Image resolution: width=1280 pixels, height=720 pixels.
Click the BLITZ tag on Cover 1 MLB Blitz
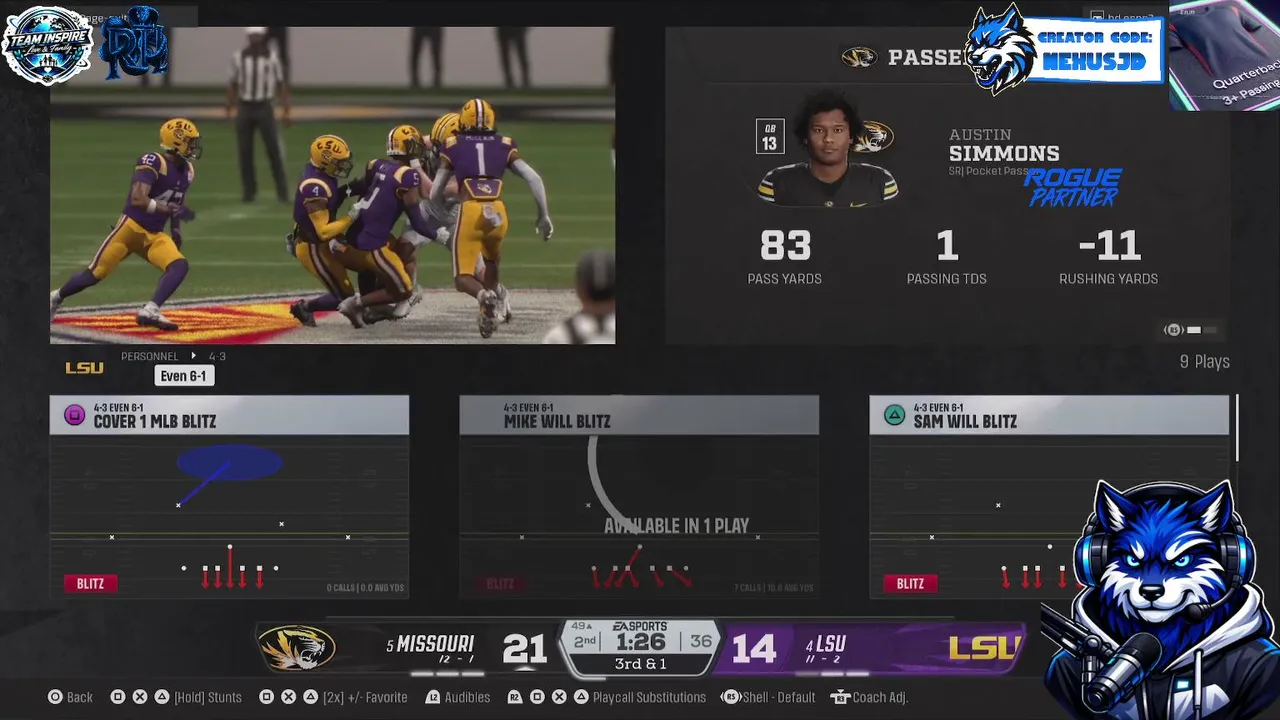point(90,583)
